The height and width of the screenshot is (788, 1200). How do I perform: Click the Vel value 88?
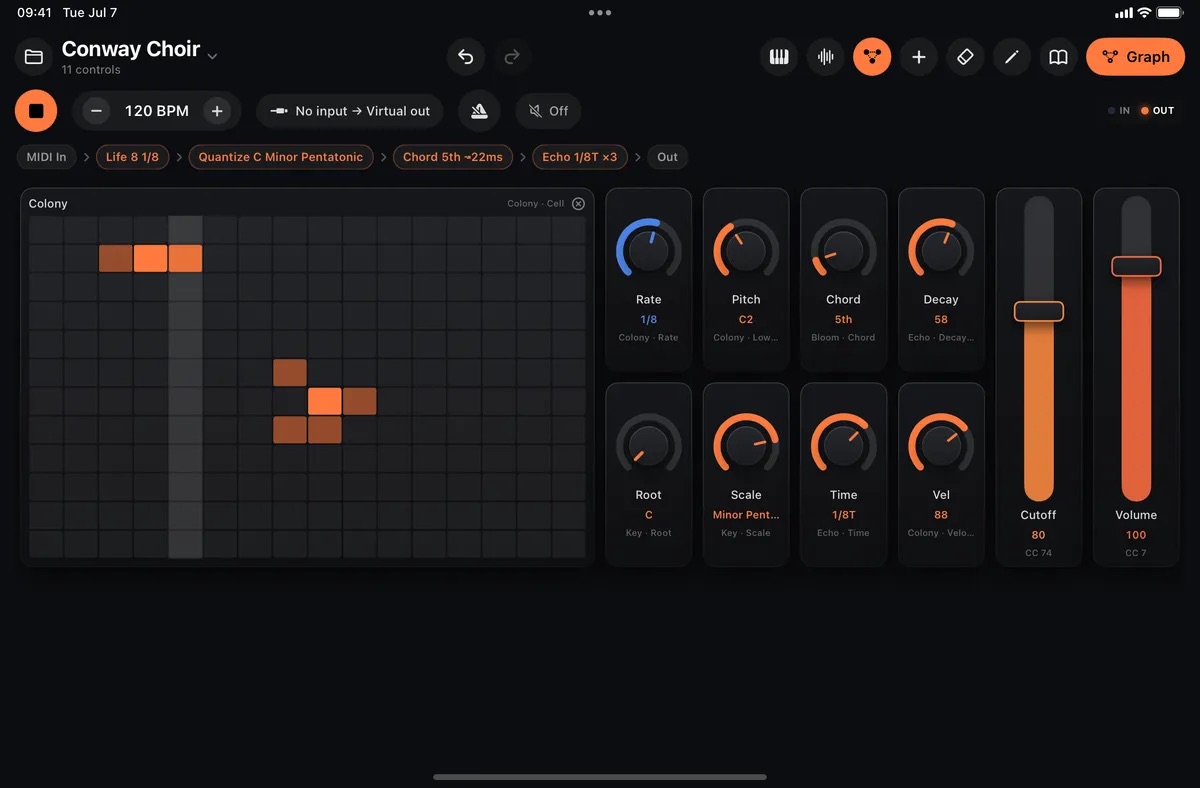coord(941,515)
